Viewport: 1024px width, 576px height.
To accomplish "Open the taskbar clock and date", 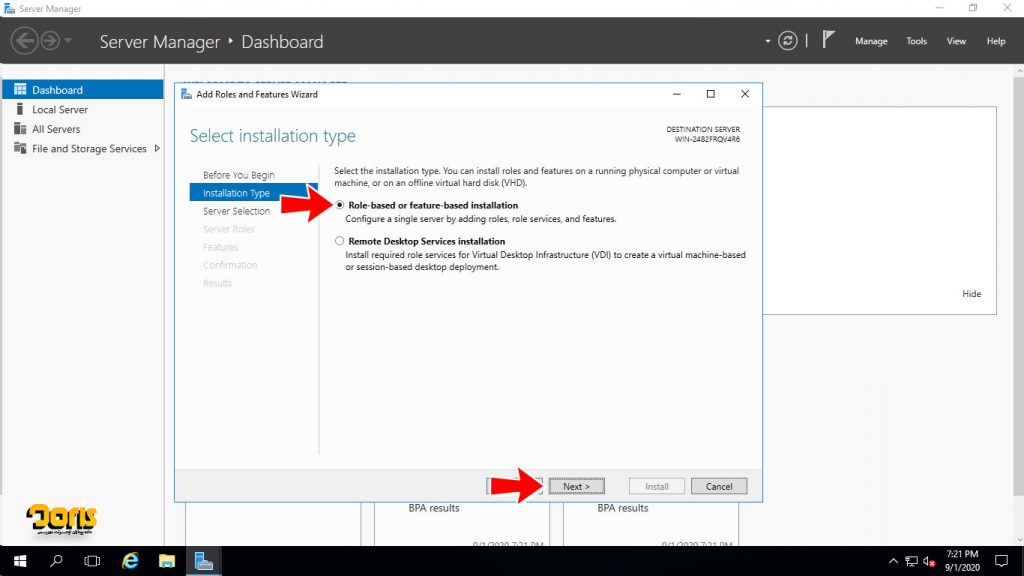I will pyautogui.click(x=962, y=561).
